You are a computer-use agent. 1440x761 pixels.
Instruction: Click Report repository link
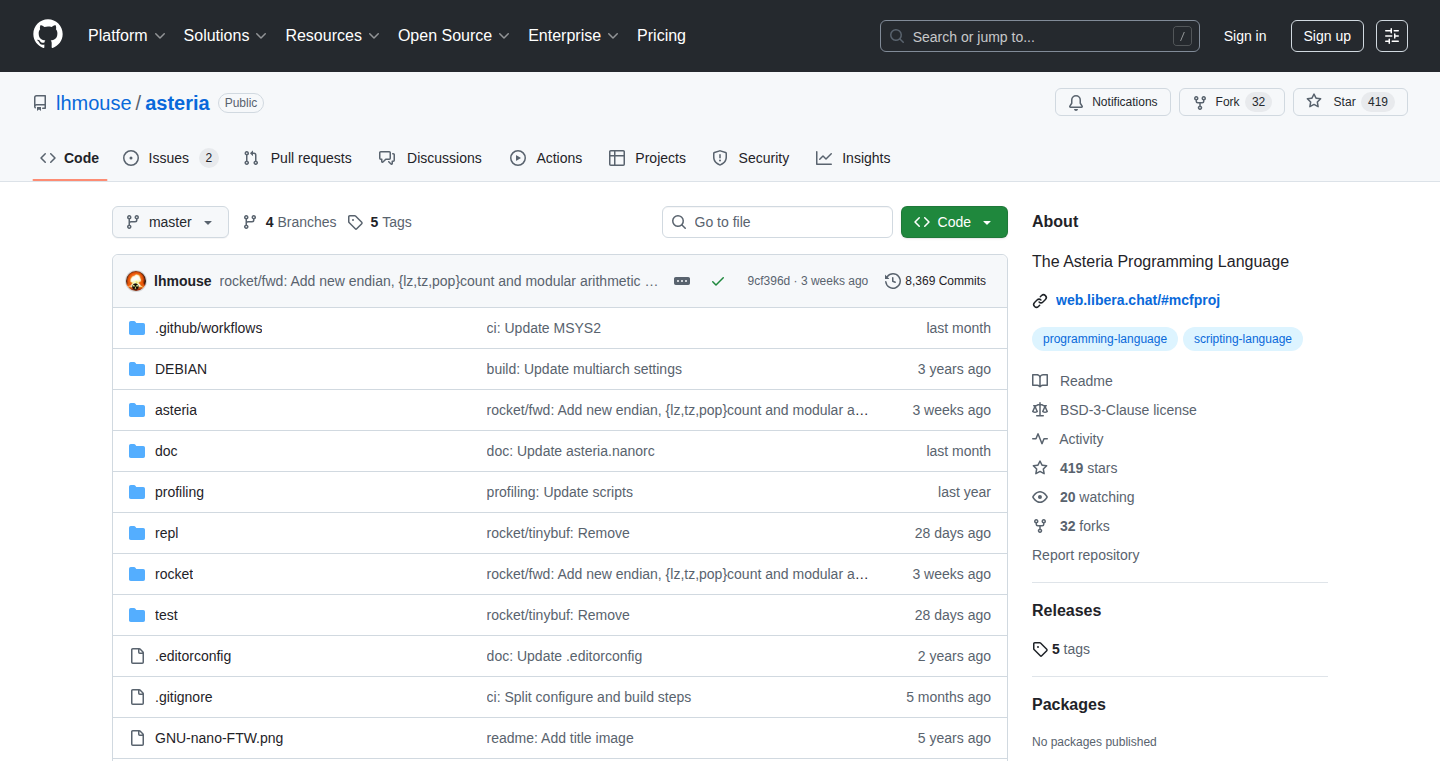coord(1086,555)
